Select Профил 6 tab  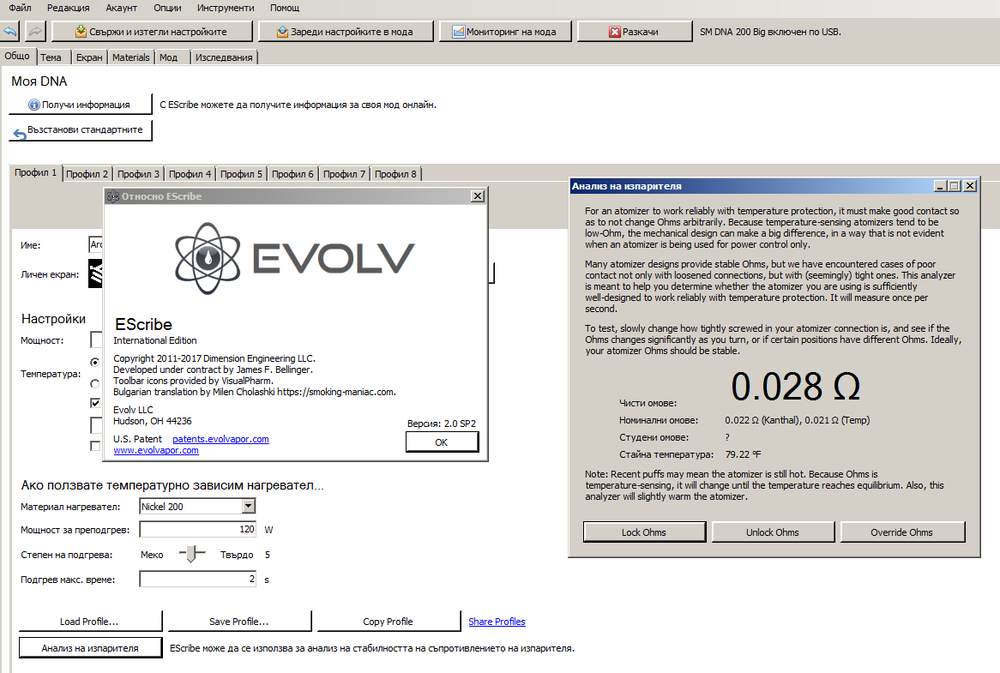pos(293,174)
